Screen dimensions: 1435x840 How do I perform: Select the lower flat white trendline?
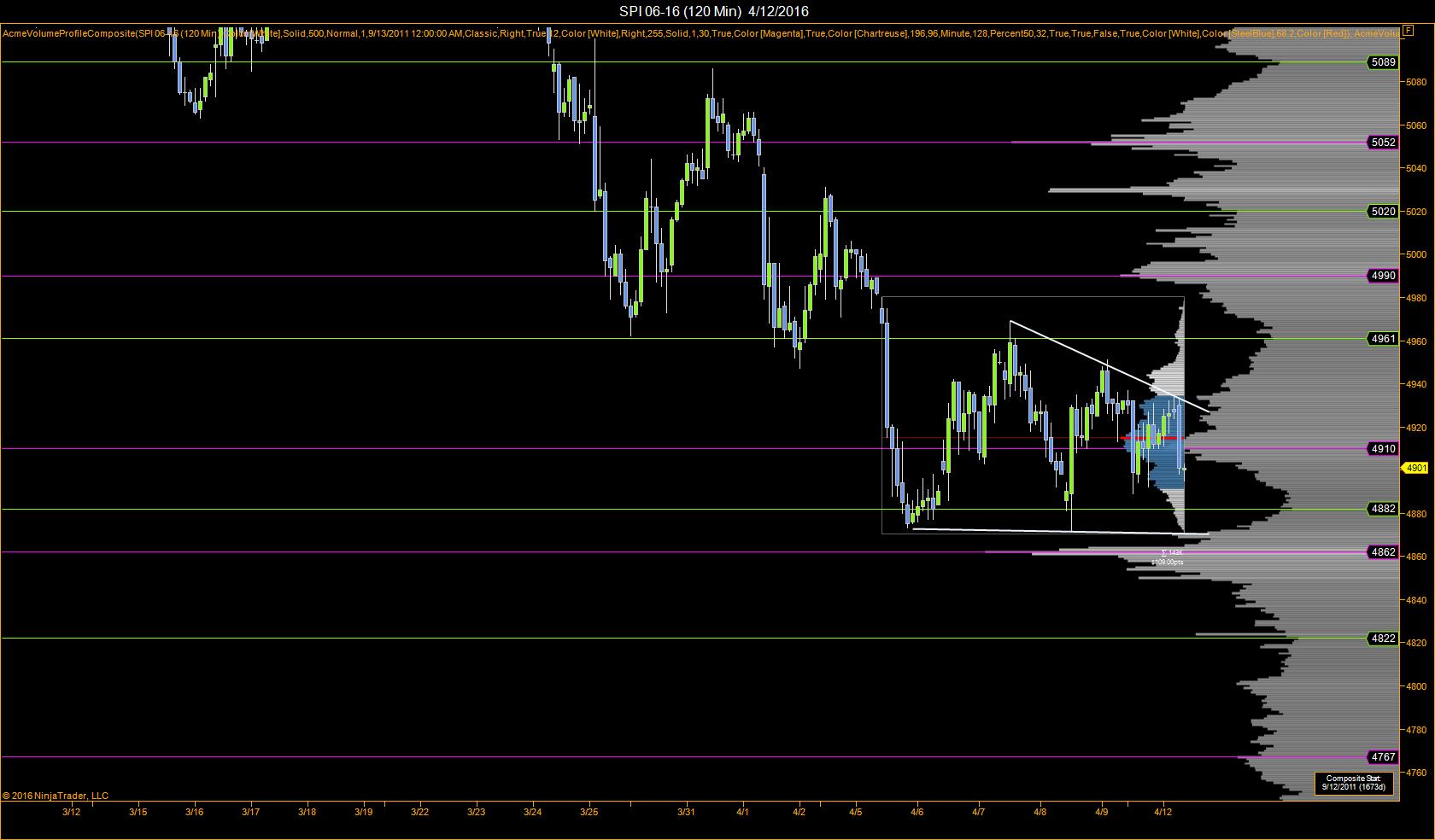point(1061,531)
